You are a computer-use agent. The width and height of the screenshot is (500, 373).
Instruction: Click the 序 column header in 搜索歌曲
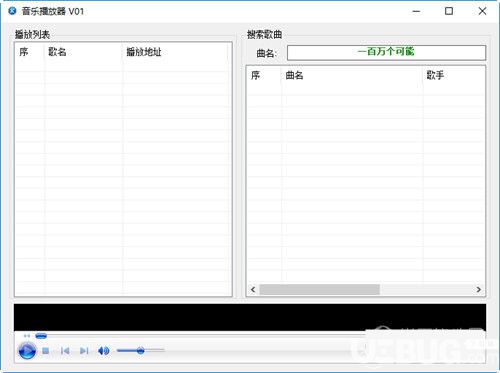264,75
